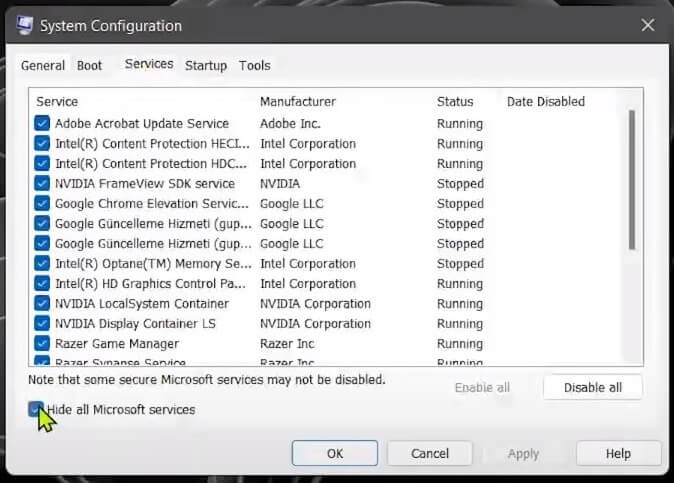Click 'Intel Corporation' beside HD Graphics Control
Viewport: 674px width, 483px height.
tap(308, 284)
